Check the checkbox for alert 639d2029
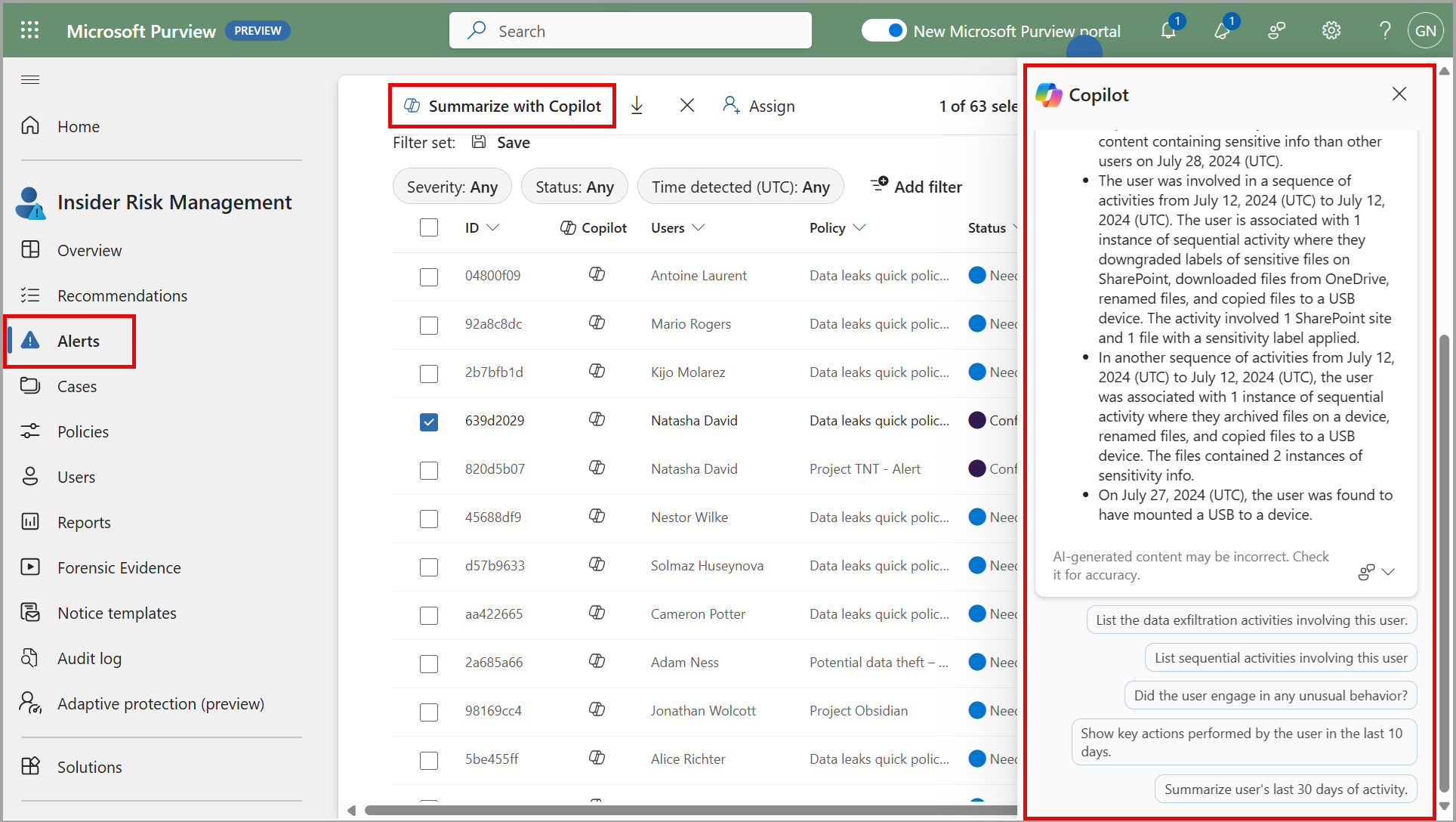The image size is (1456, 822). tap(427, 420)
